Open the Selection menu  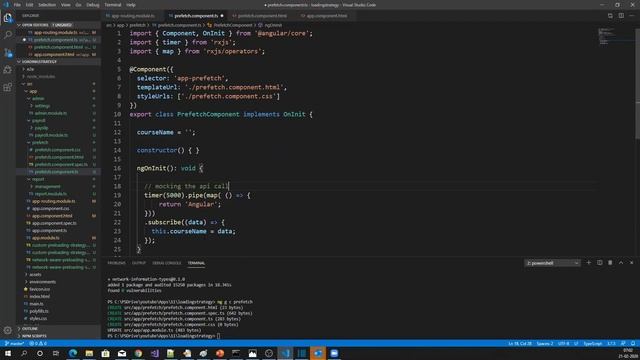[x=47, y=5]
